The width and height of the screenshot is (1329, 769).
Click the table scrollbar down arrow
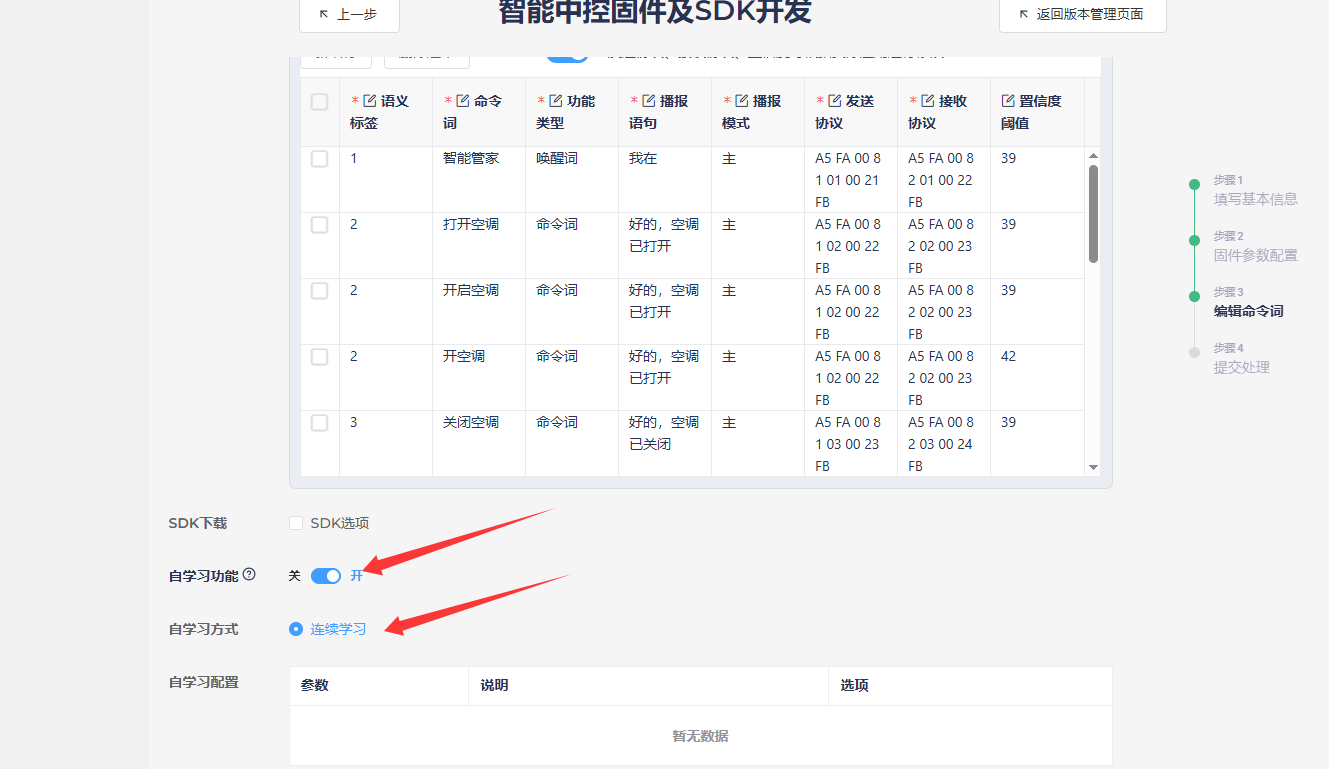point(1093,467)
